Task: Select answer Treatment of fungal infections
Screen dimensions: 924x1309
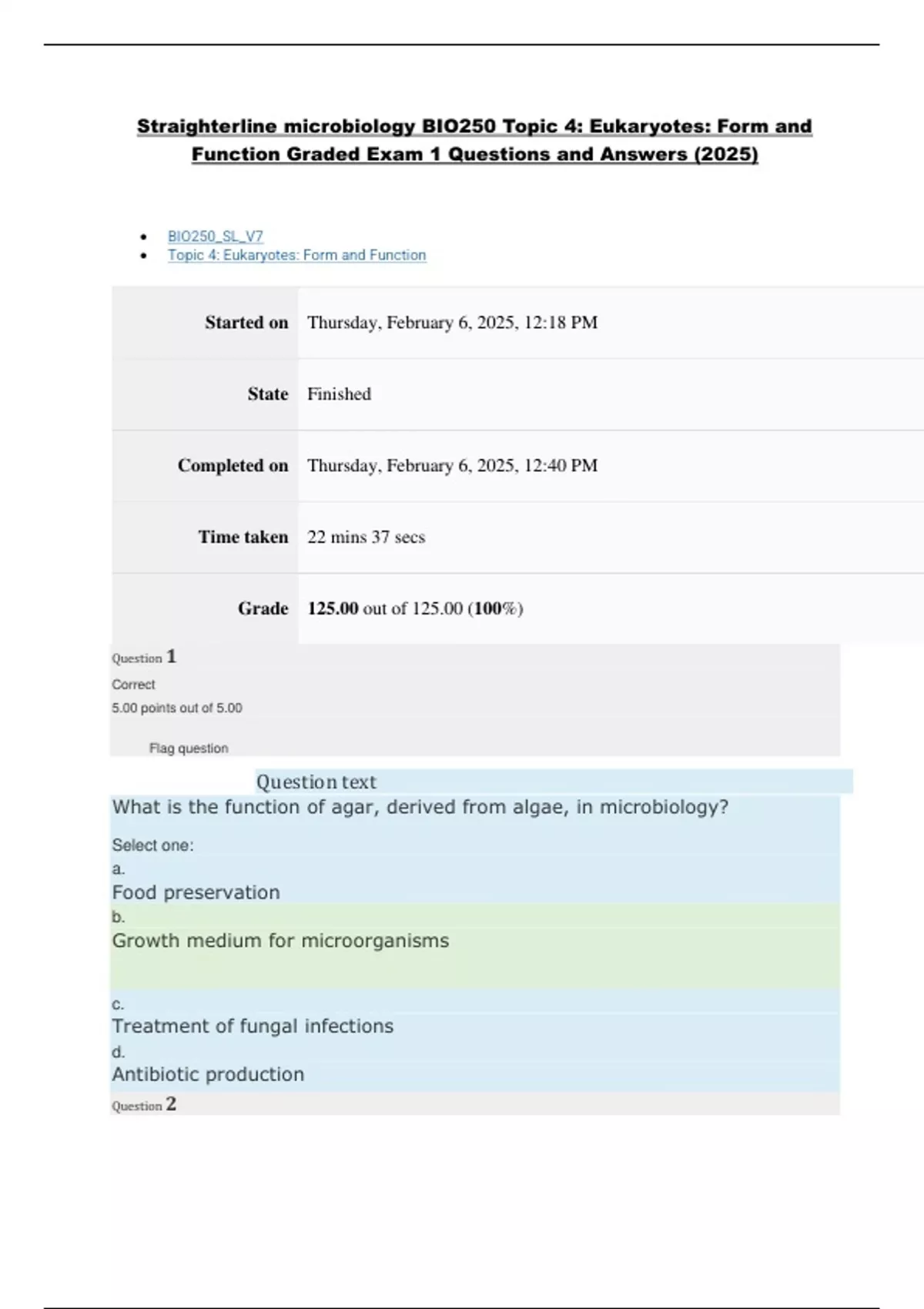Action: pos(253,1026)
